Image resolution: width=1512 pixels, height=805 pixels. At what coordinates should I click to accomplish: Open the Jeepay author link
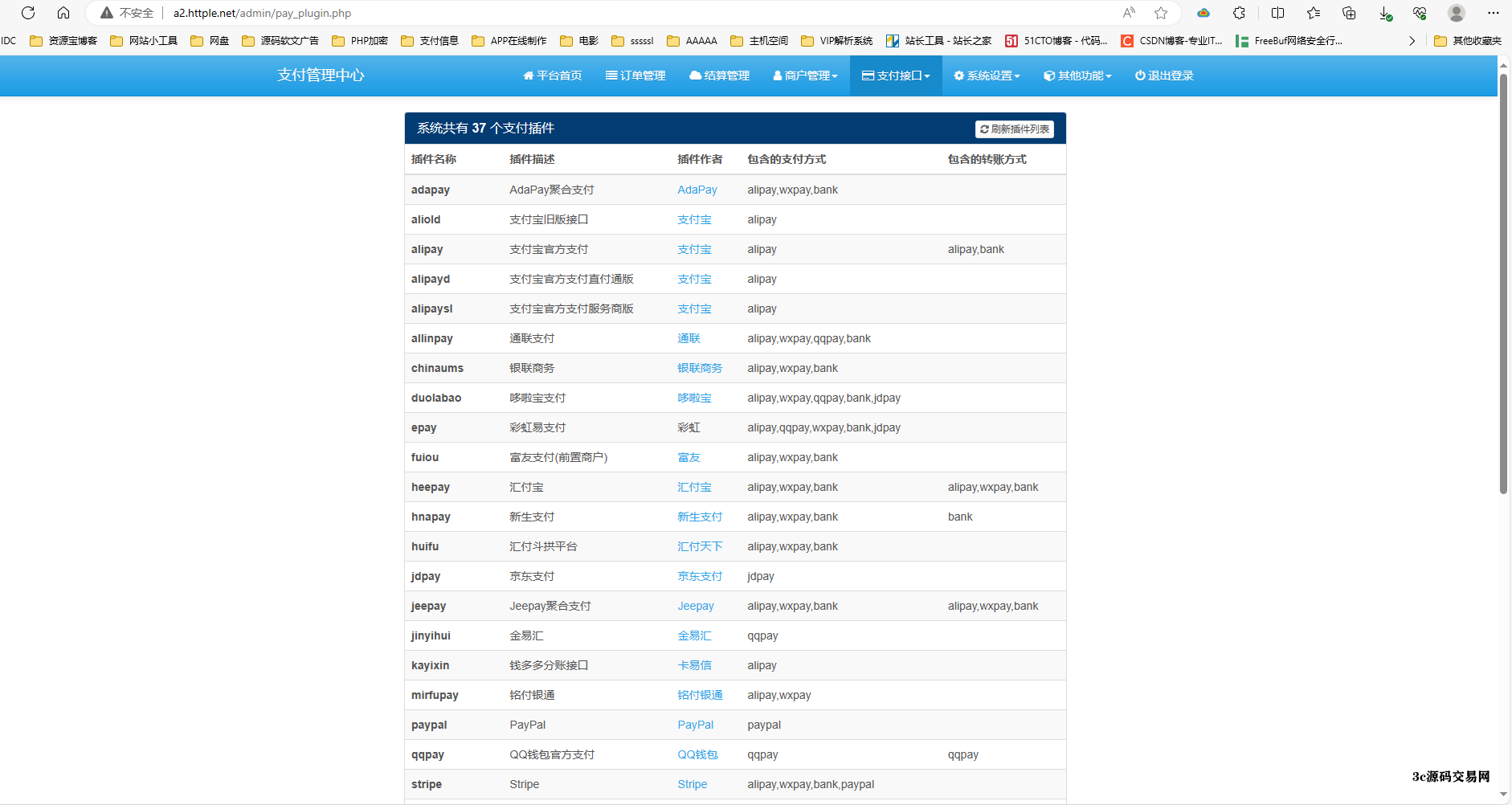696,606
